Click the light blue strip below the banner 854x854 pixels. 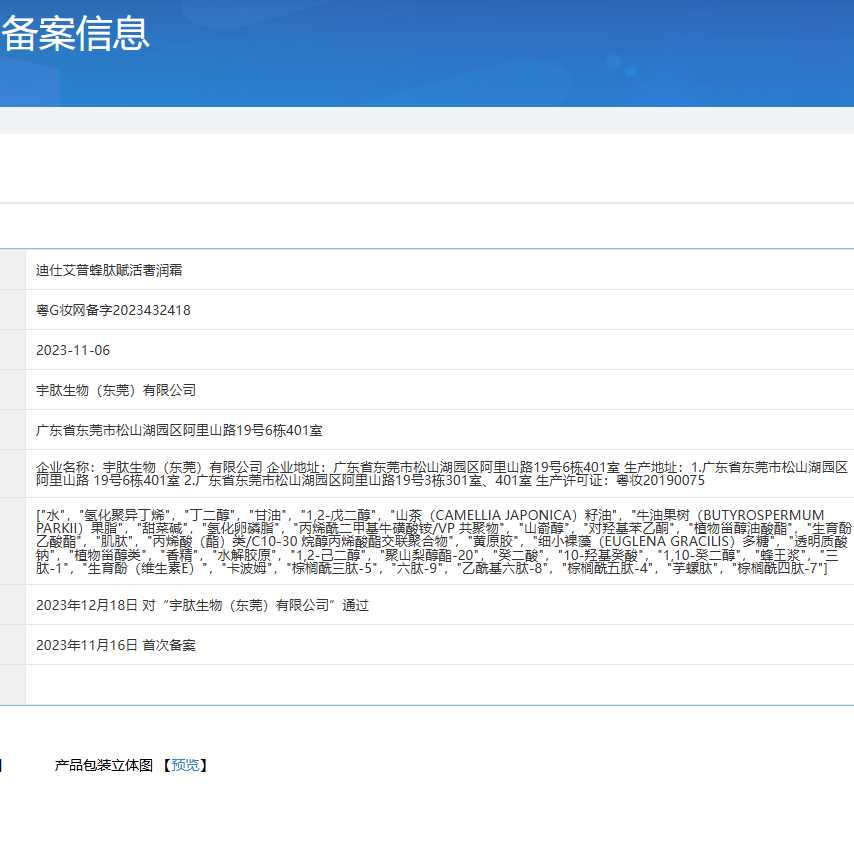(x=427, y=118)
